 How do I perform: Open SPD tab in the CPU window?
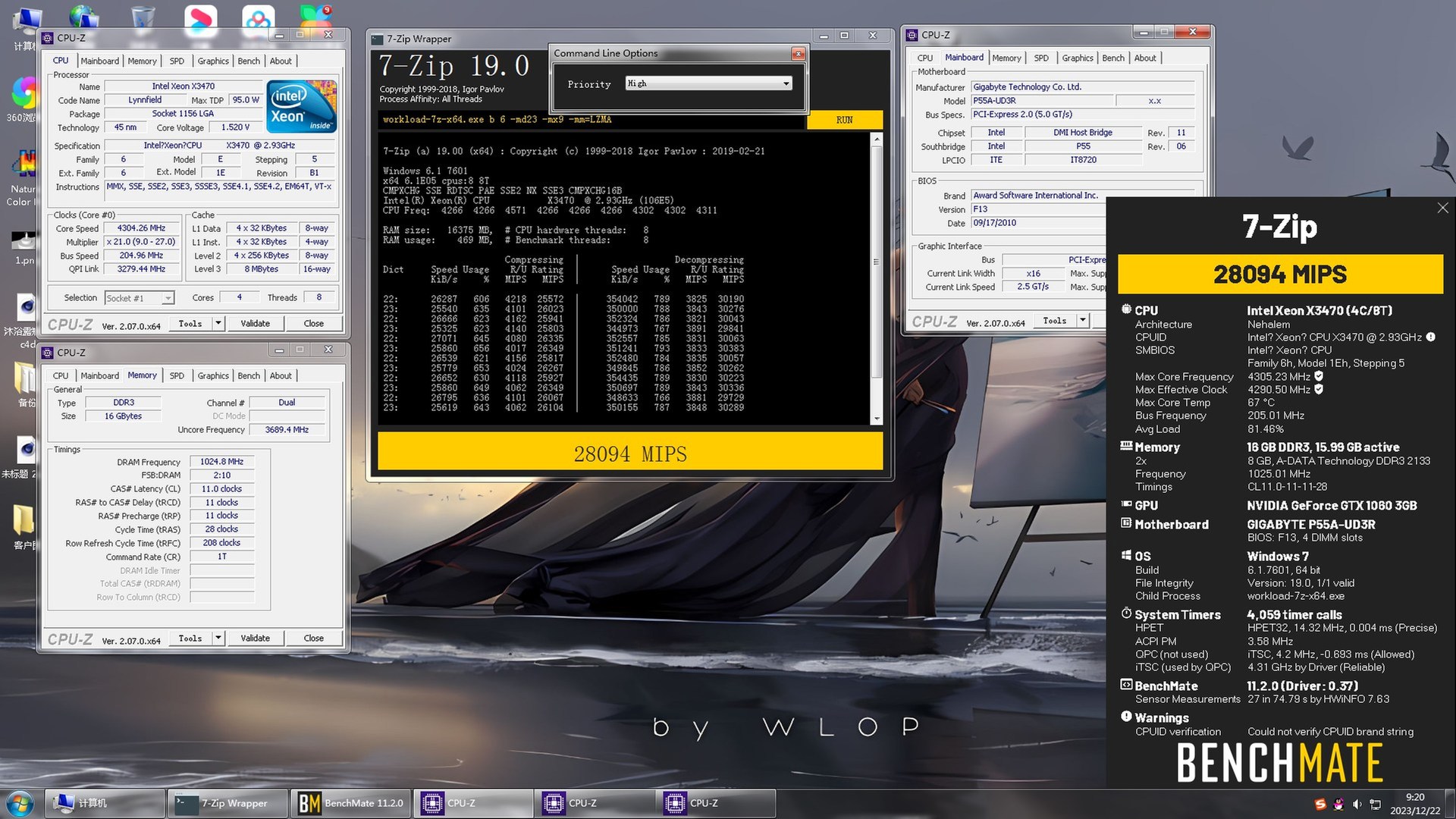click(x=177, y=61)
